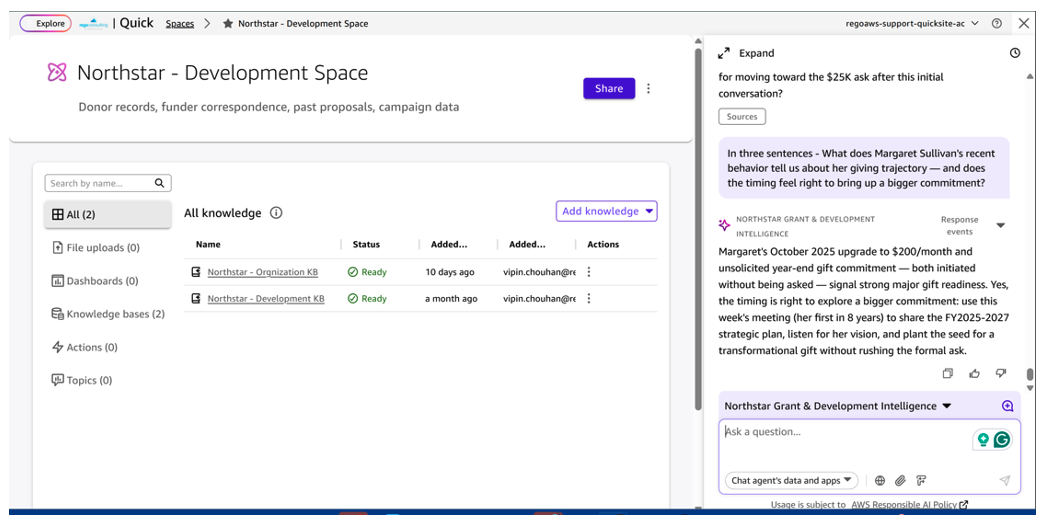Copy the chat response

coord(948,373)
